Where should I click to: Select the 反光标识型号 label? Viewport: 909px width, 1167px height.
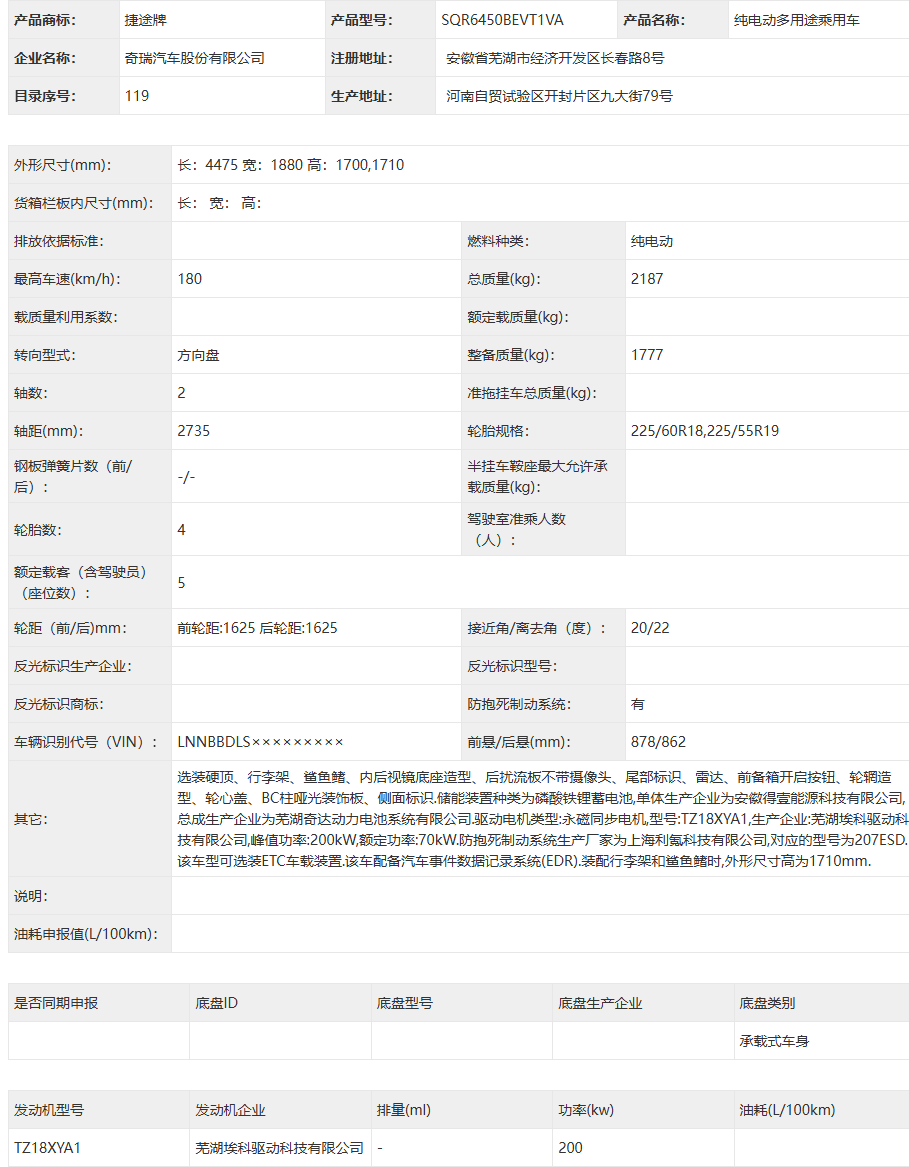512,666
